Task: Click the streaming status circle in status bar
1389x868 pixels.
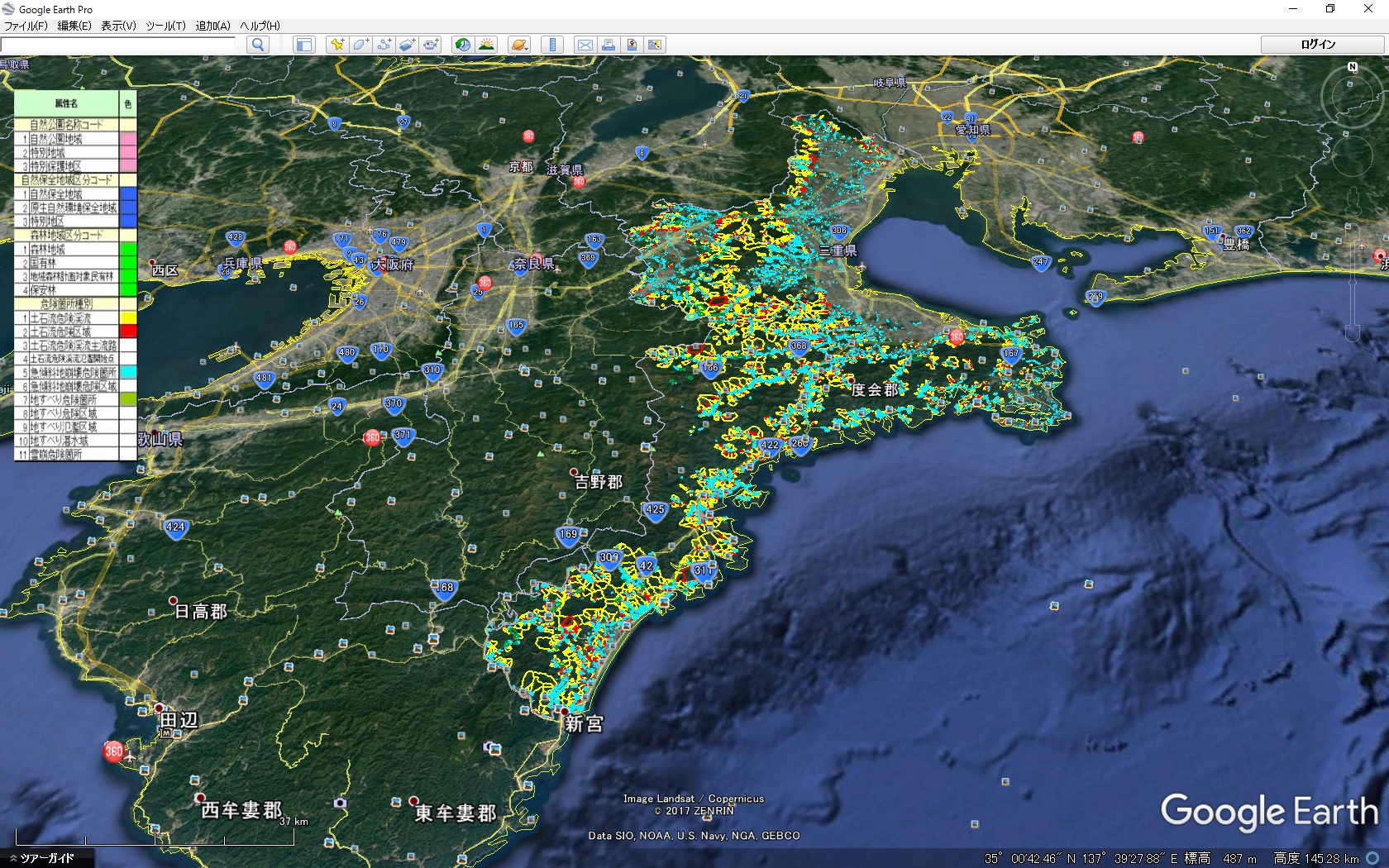Action: (1372, 859)
